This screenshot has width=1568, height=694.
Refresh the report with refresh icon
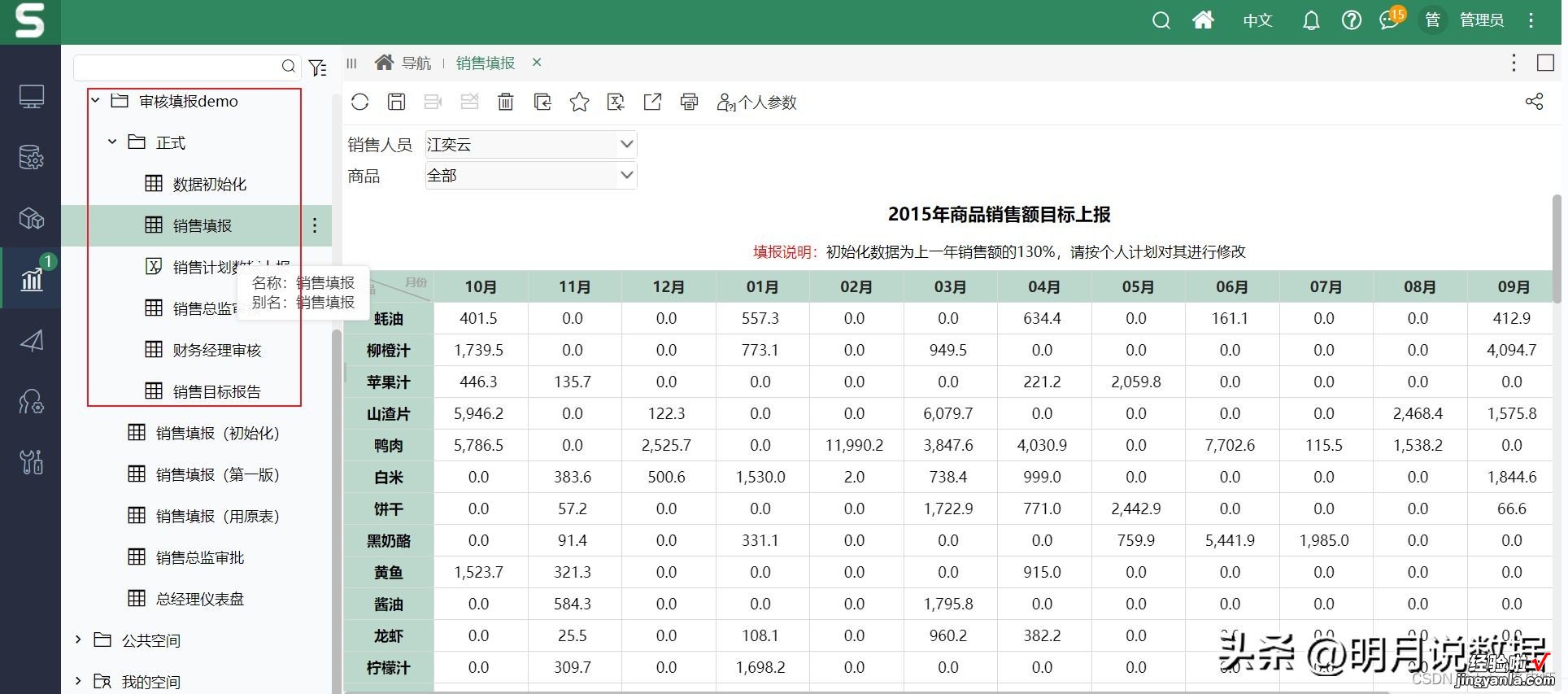[359, 102]
